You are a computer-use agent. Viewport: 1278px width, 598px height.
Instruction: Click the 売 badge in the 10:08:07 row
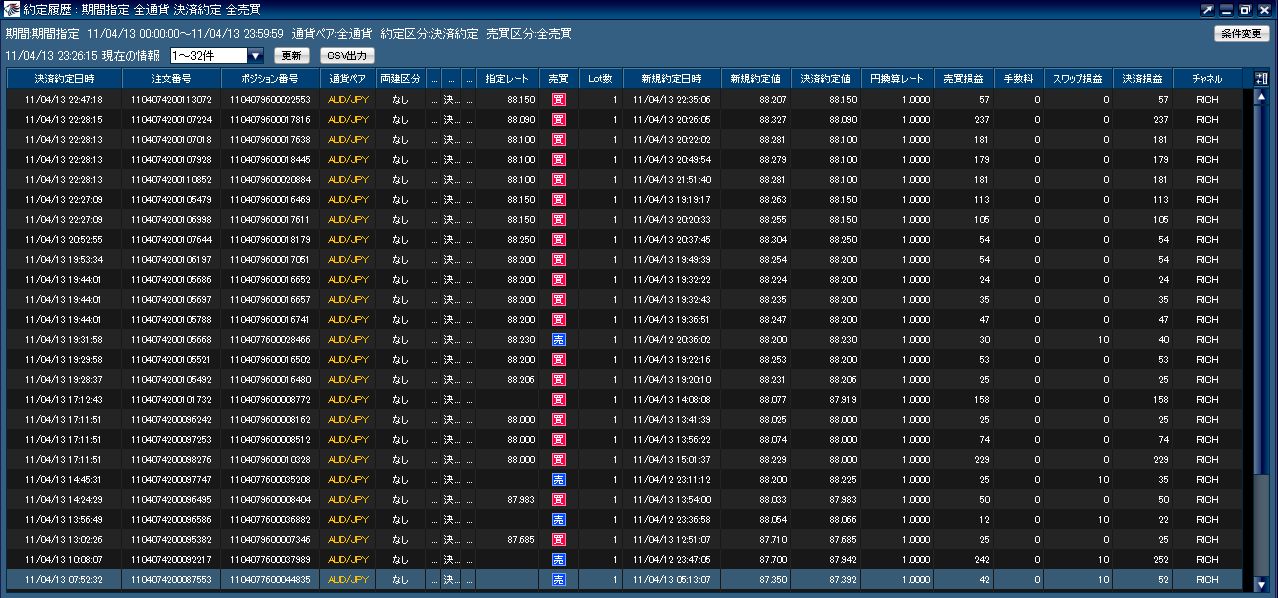pyautogui.click(x=559, y=560)
